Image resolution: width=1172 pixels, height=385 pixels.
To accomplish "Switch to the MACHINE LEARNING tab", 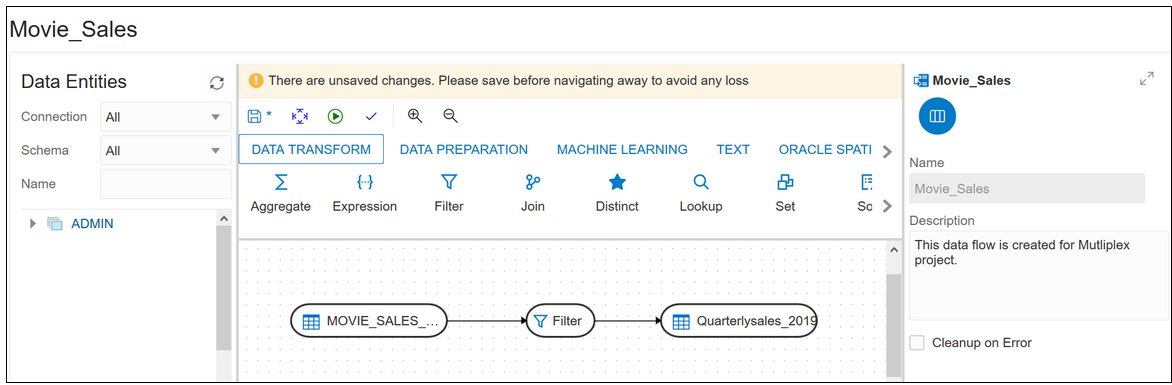I will 622,150.
